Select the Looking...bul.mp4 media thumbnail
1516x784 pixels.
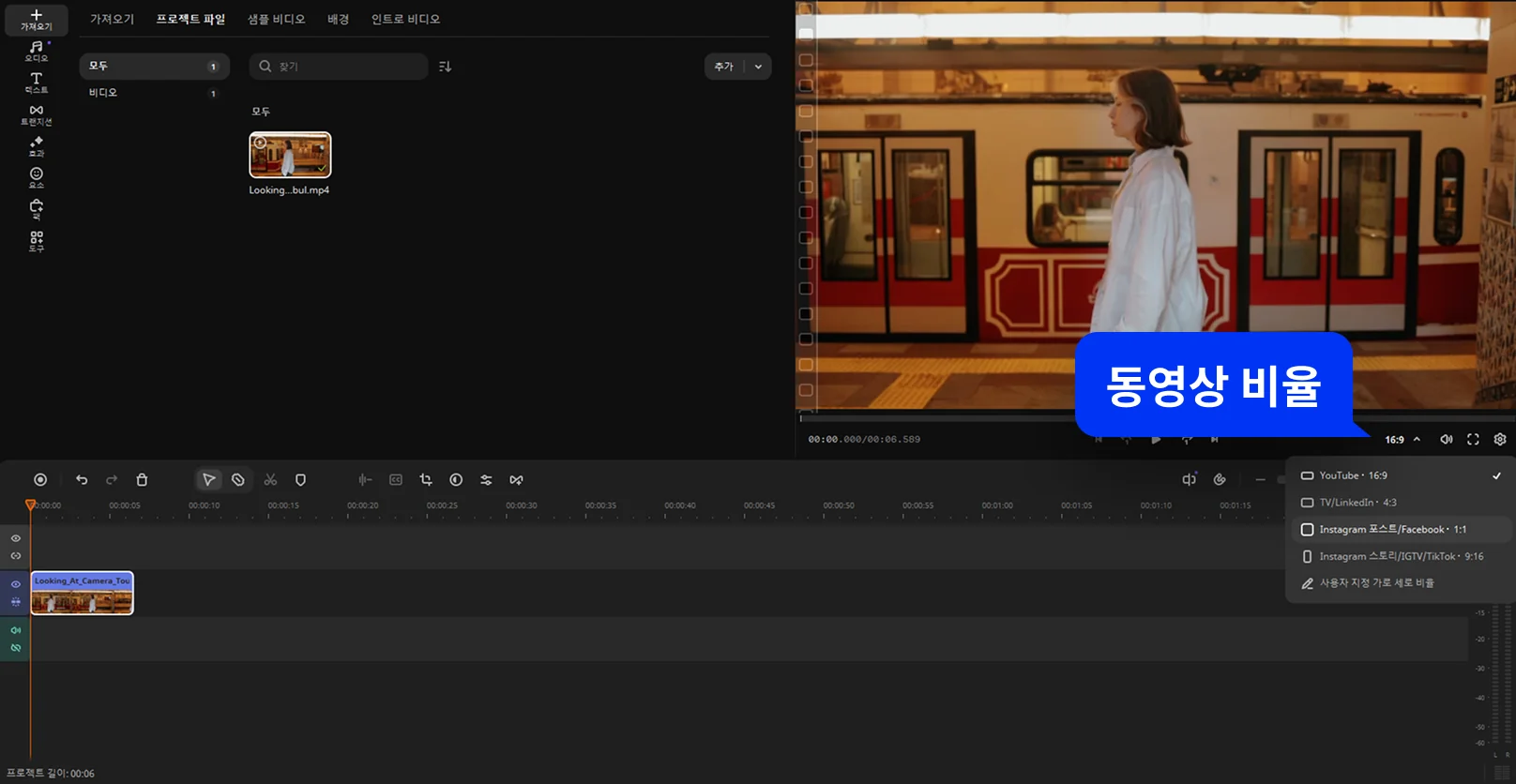click(x=290, y=155)
